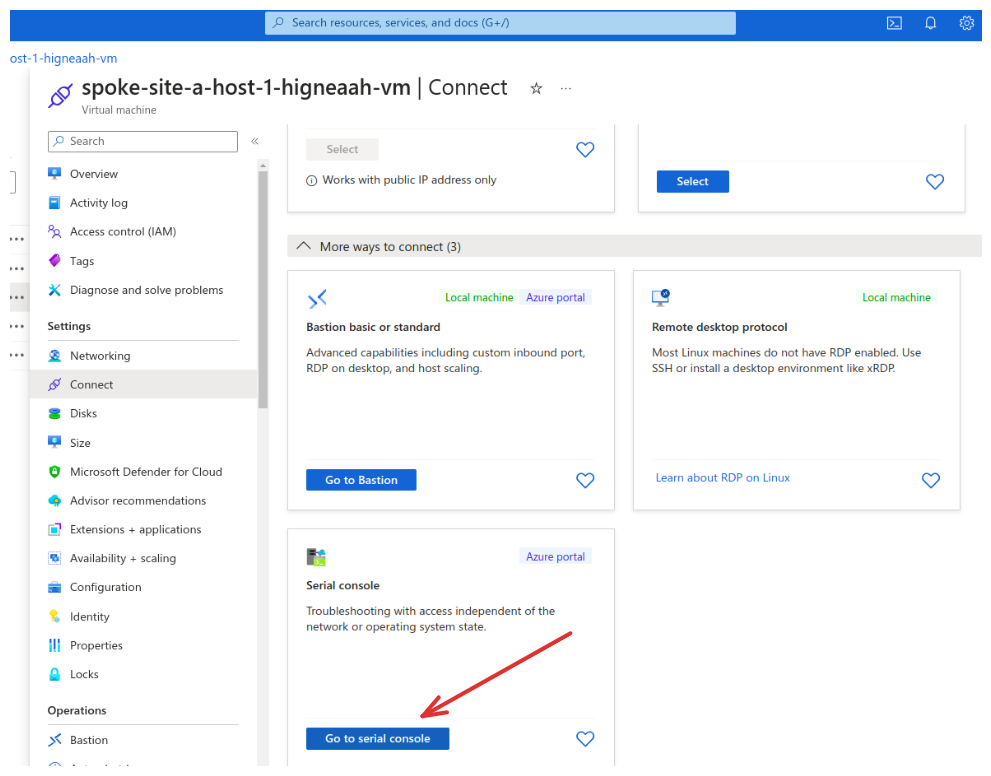Click the breadcrumb link ost-1-higneaah-vm
The width and height of the screenshot is (991, 776).
click(63, 59)
